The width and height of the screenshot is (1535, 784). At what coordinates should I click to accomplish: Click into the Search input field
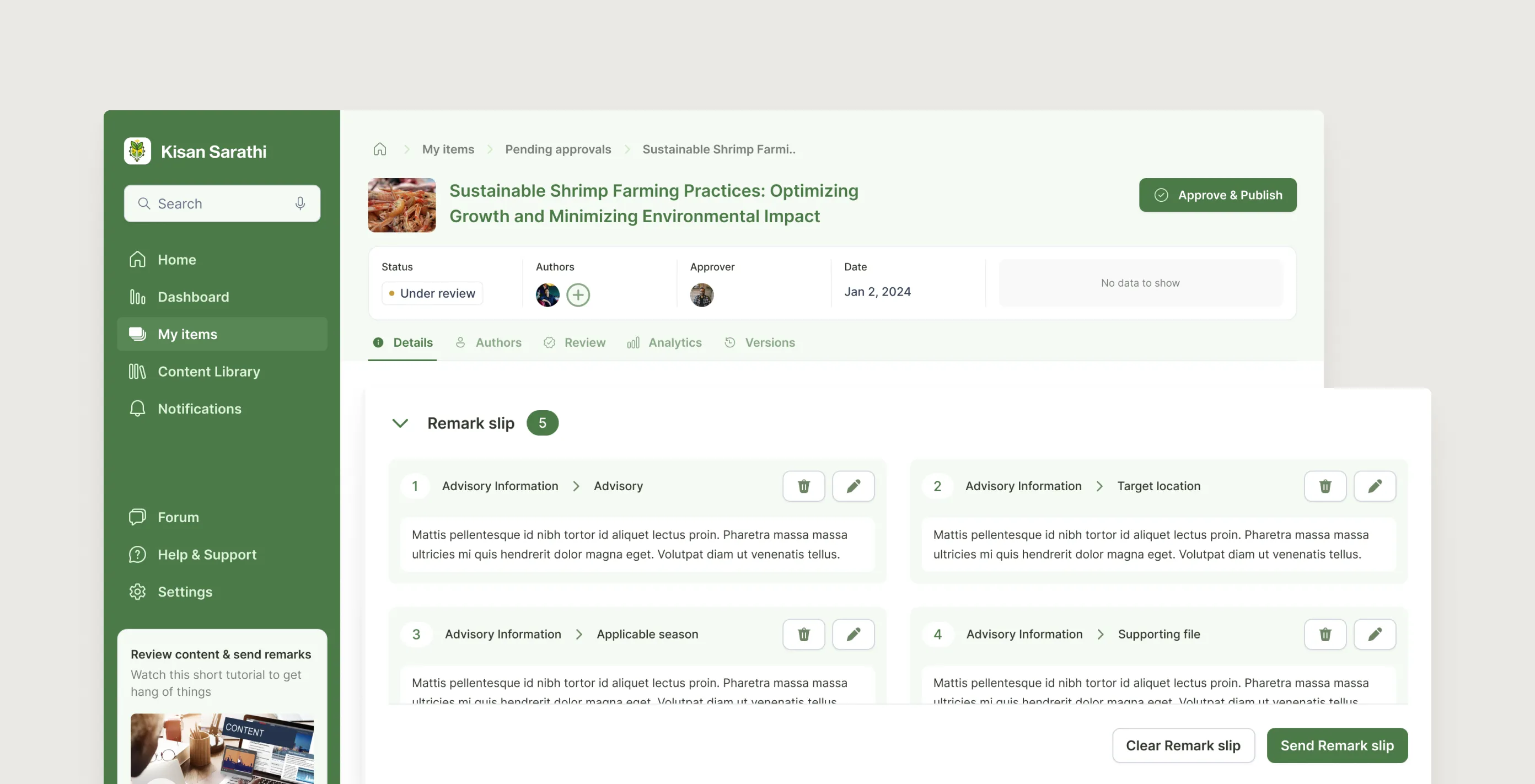tap(217, 204)
